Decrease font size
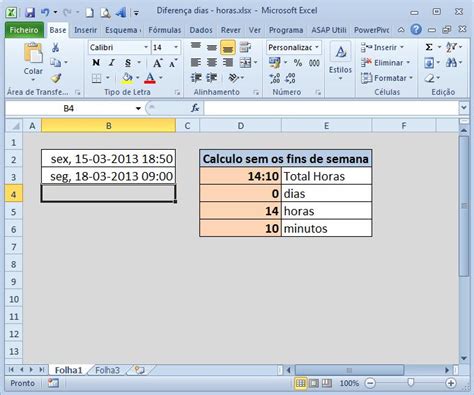Screen dimensions: 474x395 click(x=173, y=63)
